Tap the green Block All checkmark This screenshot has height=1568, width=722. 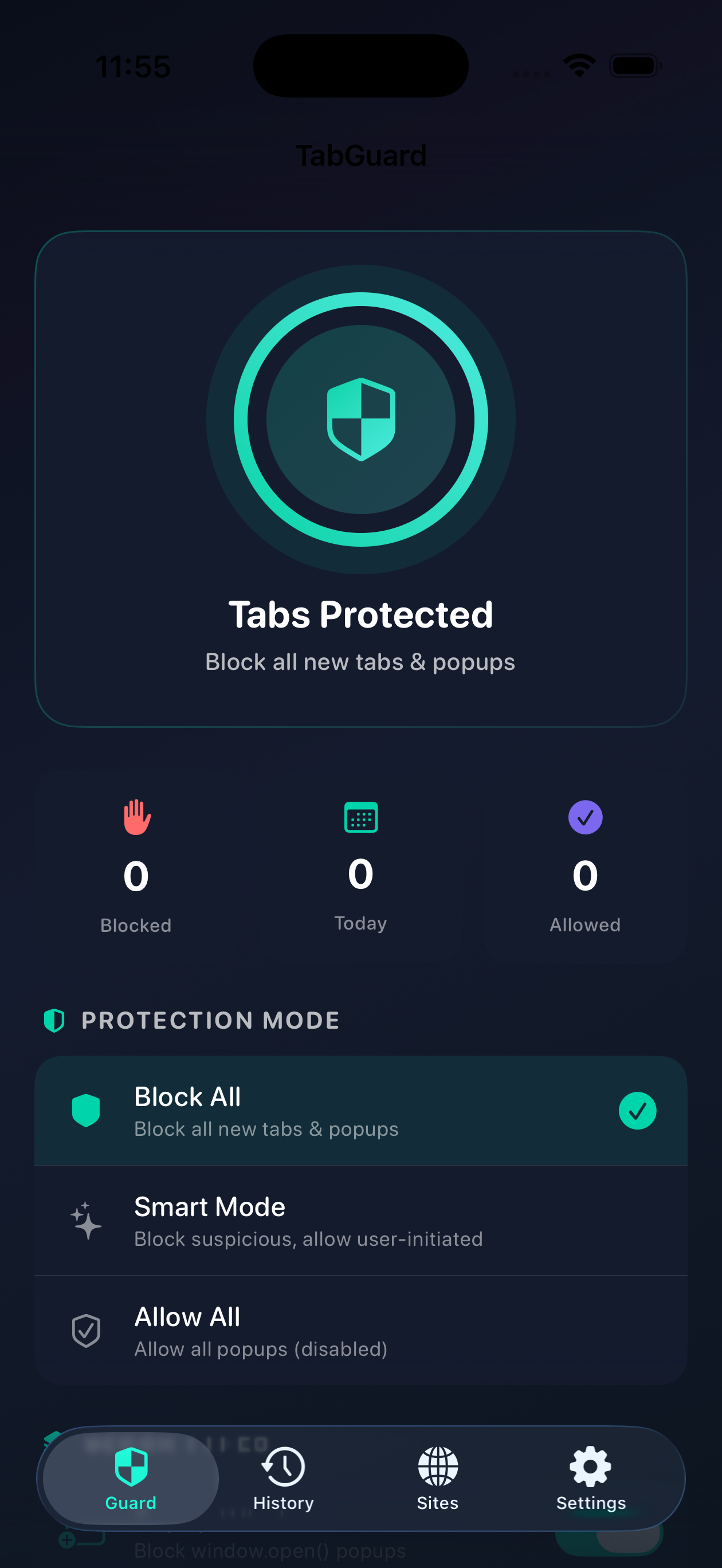637,1110
